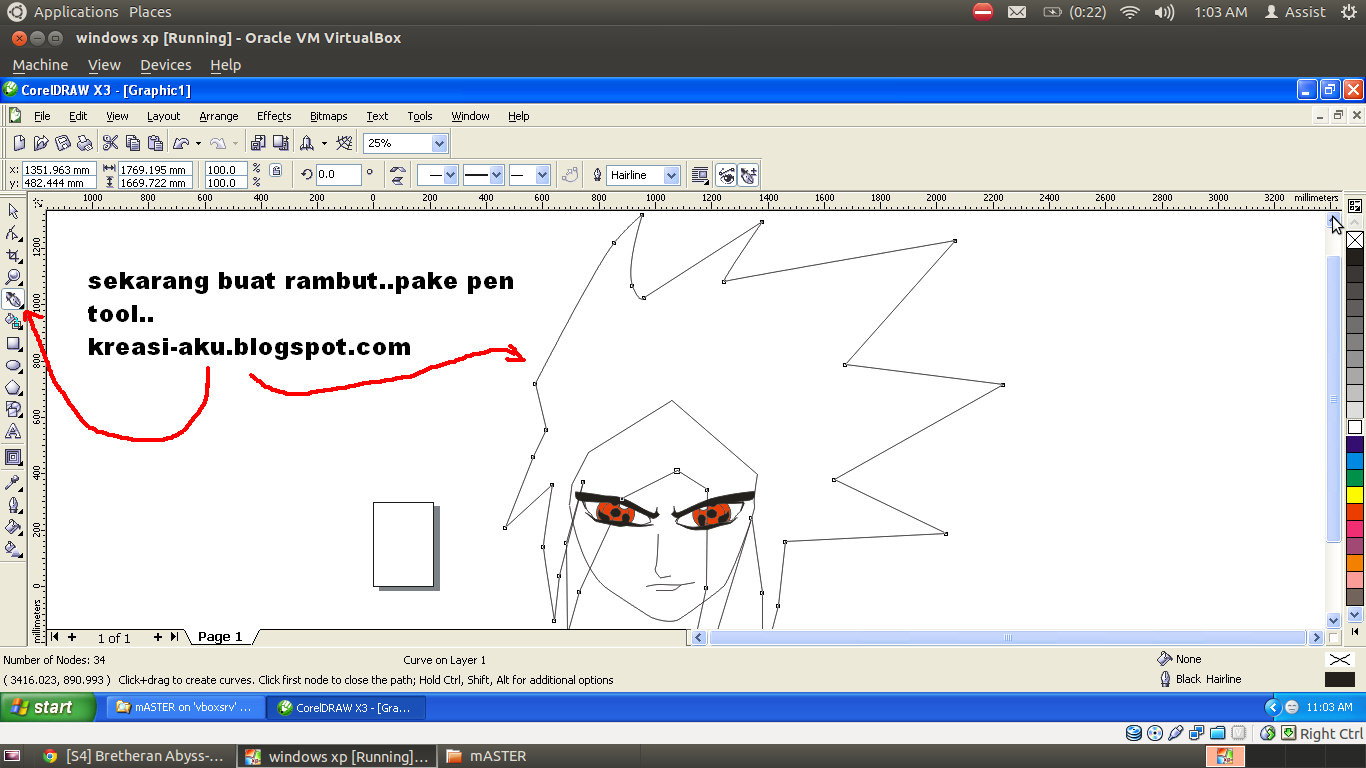1366x768 pixels.
Task: Expand the application launcher dropdown arrow
Action: (324, 143)
